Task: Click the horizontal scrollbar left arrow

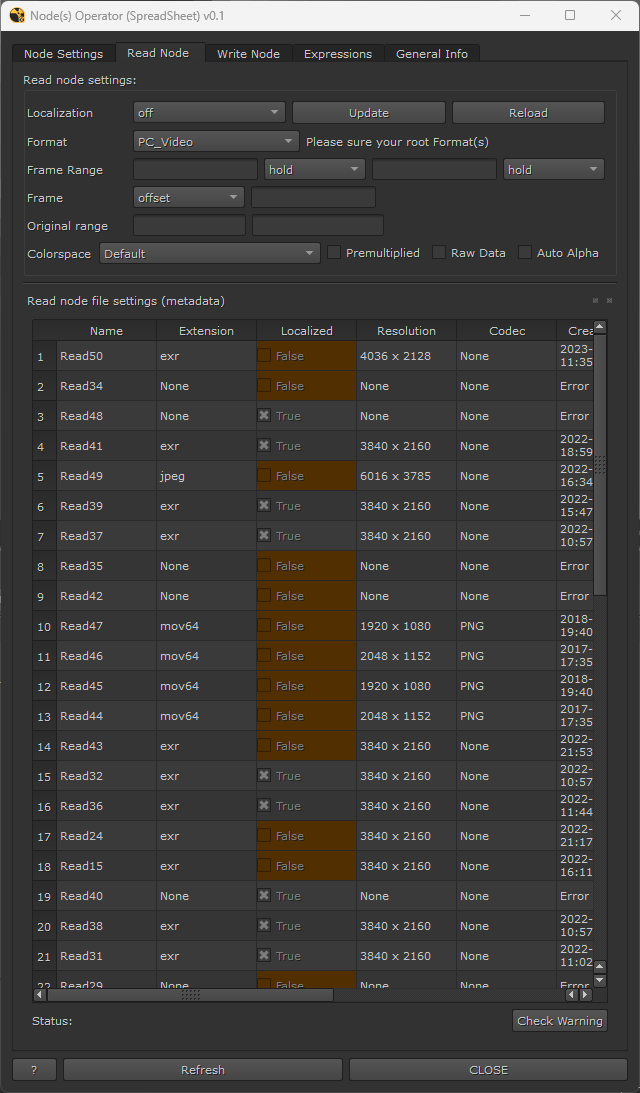Action: (40, 994)
